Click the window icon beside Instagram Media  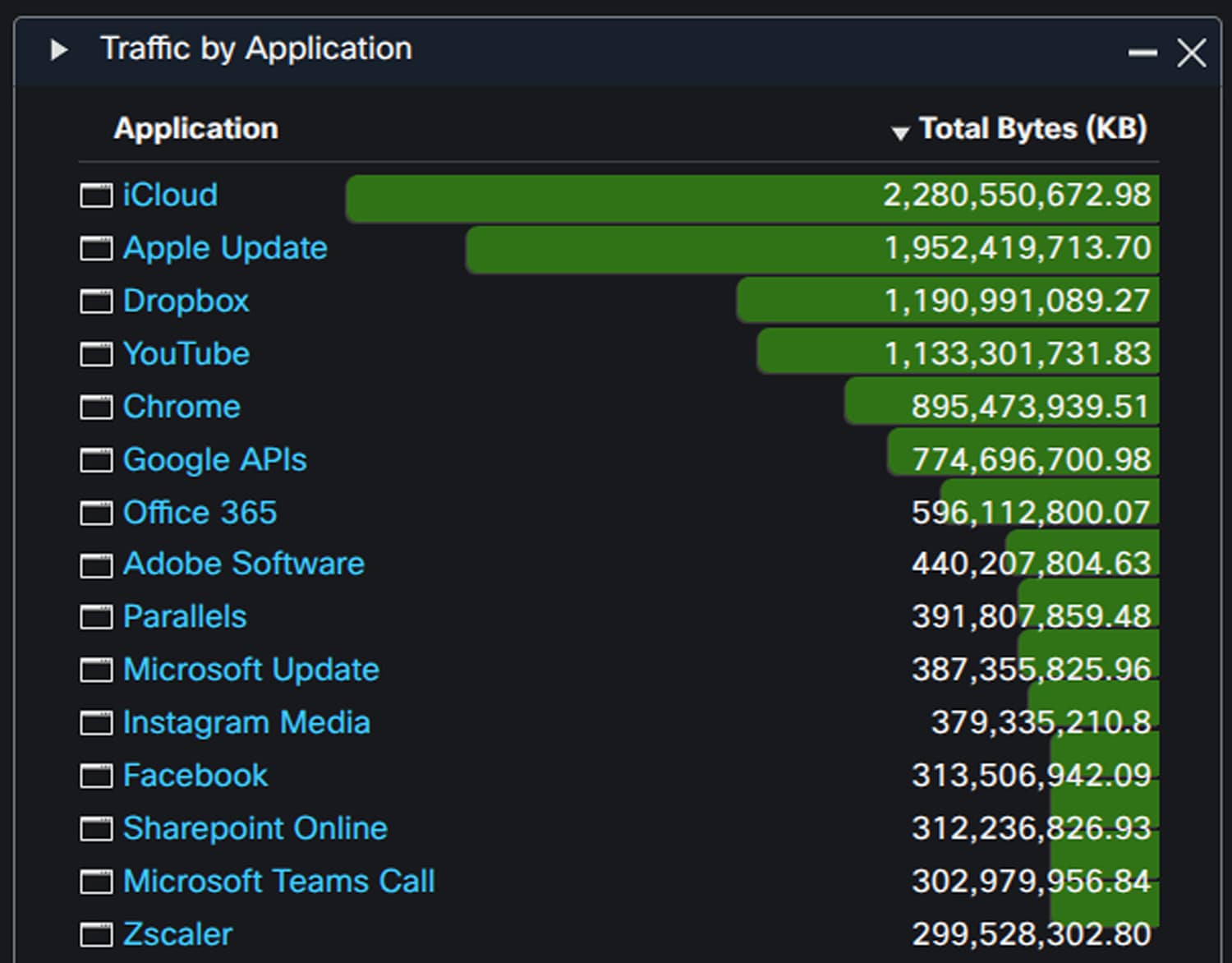(96, 724)
